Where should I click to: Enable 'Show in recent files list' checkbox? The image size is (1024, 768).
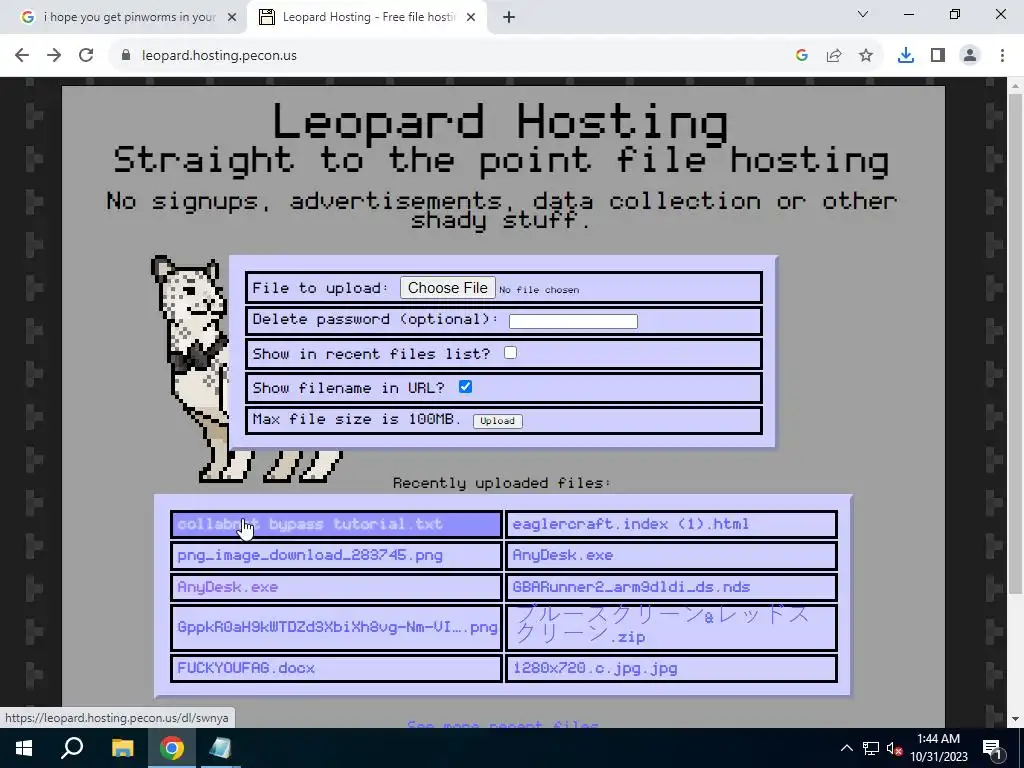(x=510, y=353)
